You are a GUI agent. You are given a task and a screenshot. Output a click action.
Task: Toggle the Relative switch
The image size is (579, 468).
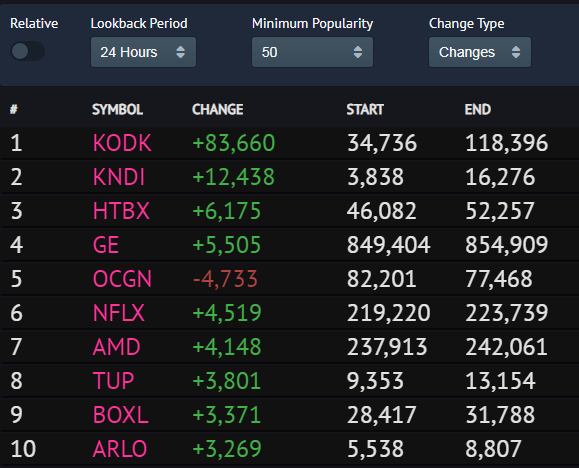pyautogui.click(x=28, y=51)
